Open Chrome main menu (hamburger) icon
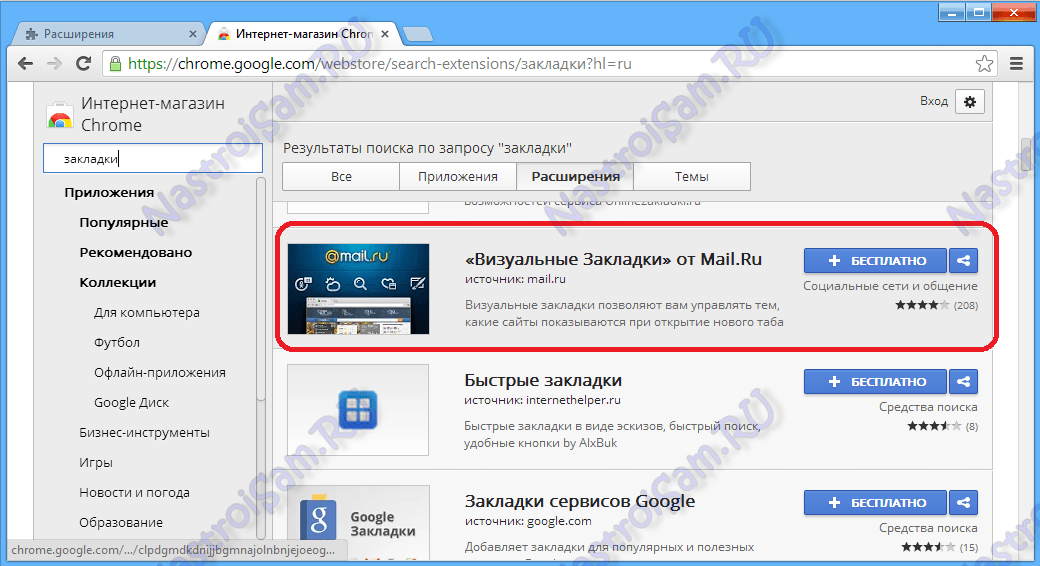Viewport: 1040px width, 566px height. 1016,64
